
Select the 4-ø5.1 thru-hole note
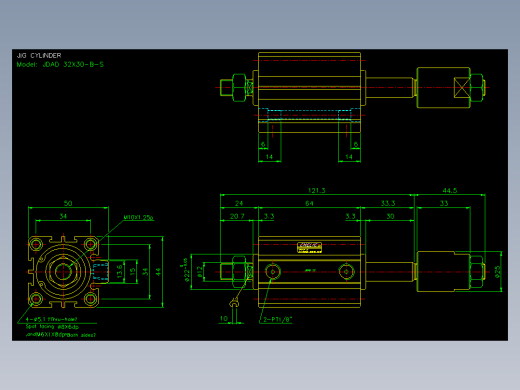(x=52, y=319)
